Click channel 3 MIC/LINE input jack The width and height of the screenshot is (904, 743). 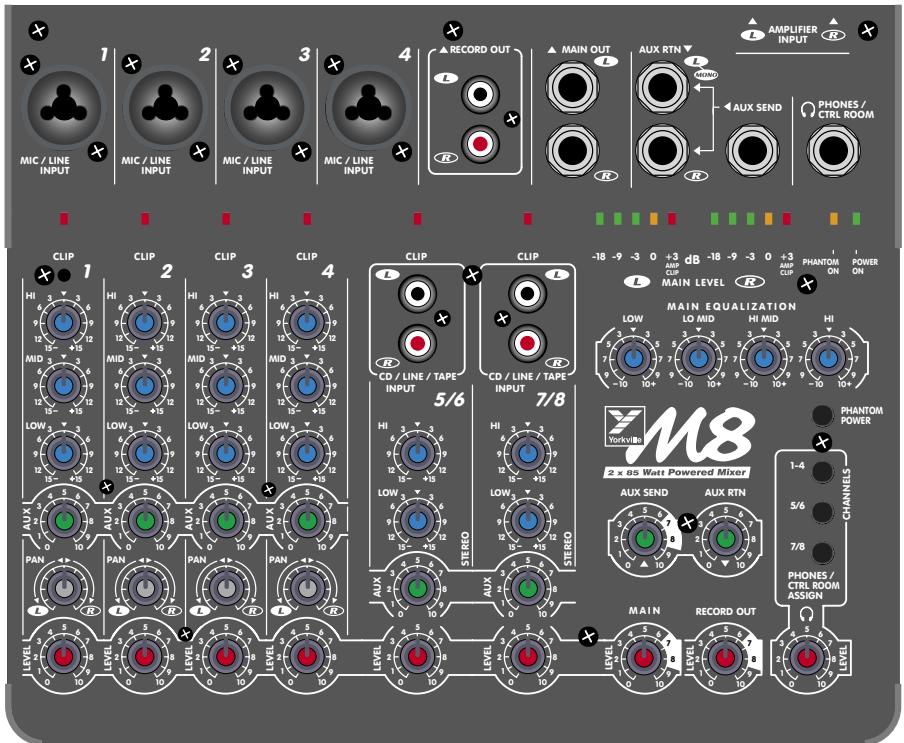click(x=266, y=107)
